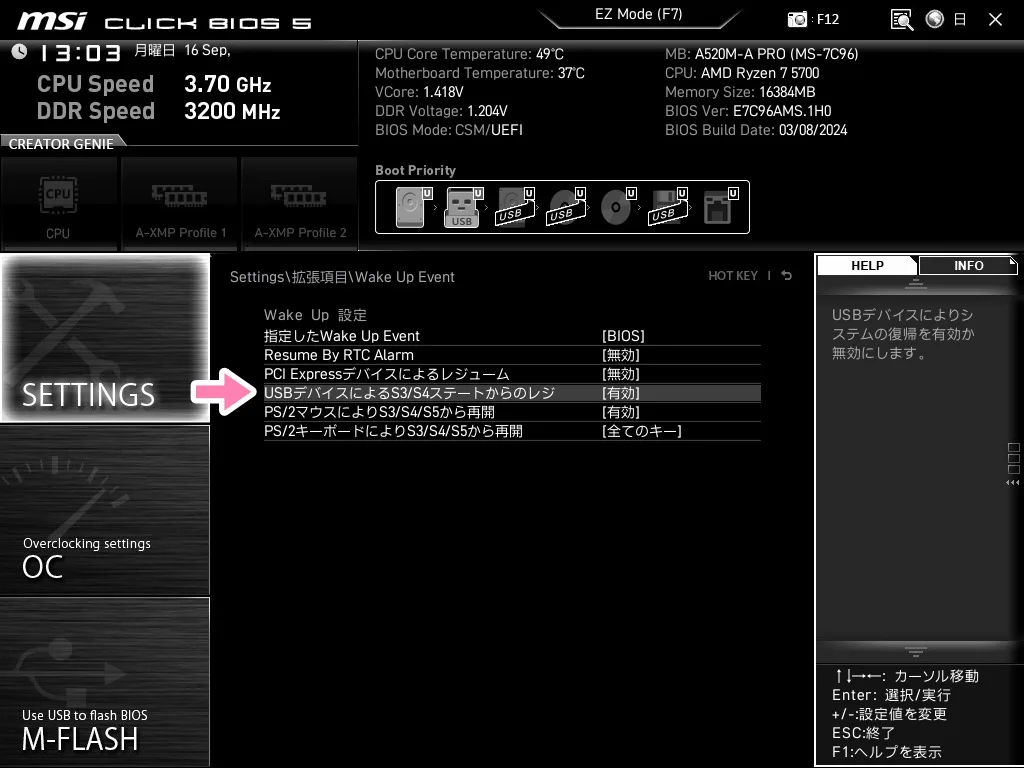This screenshot has height=768, width=1024.
Task: Click the screenshot camera F12 icon
Action: (x=797, y=19)
